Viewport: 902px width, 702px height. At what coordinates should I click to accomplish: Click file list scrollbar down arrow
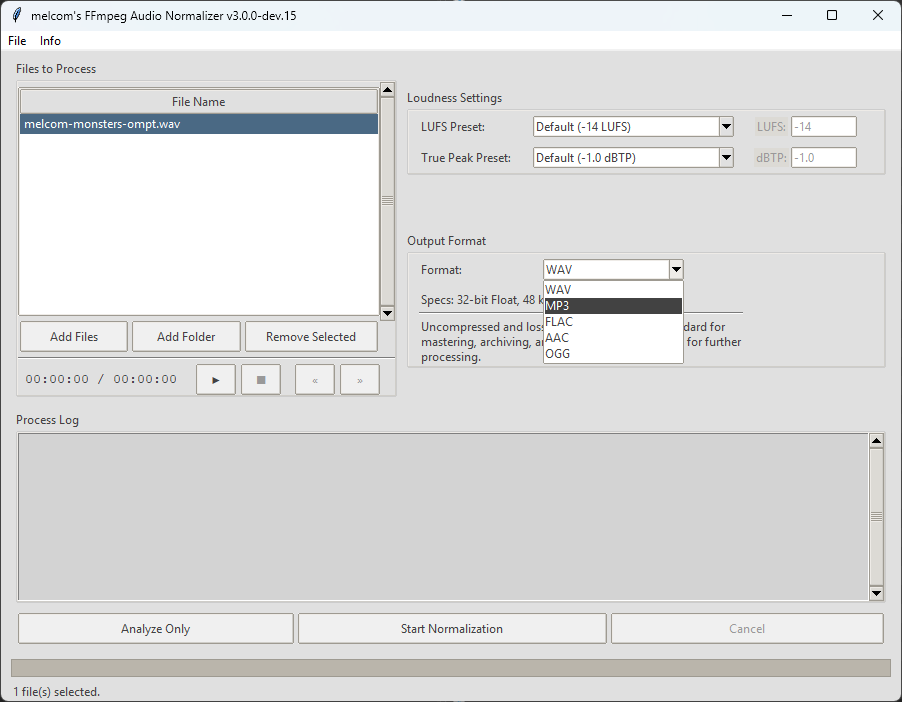pos(387,313)
